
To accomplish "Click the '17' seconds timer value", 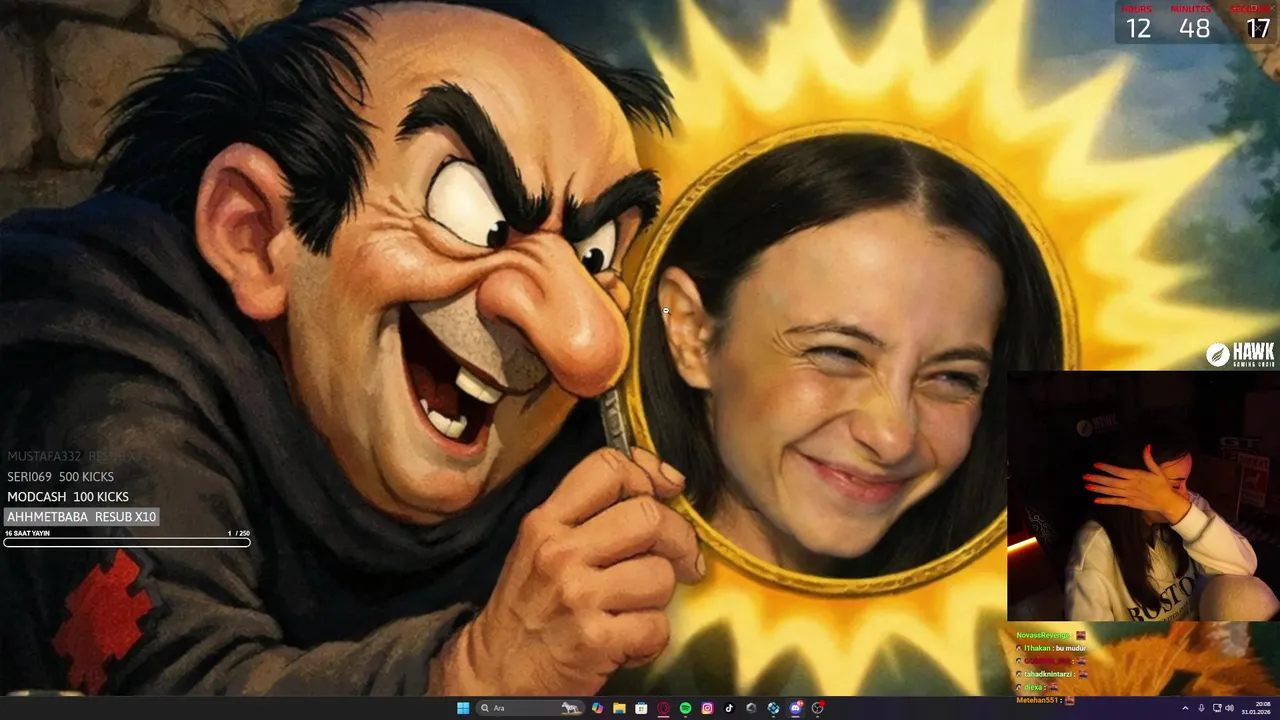I will click(1257, 28).
